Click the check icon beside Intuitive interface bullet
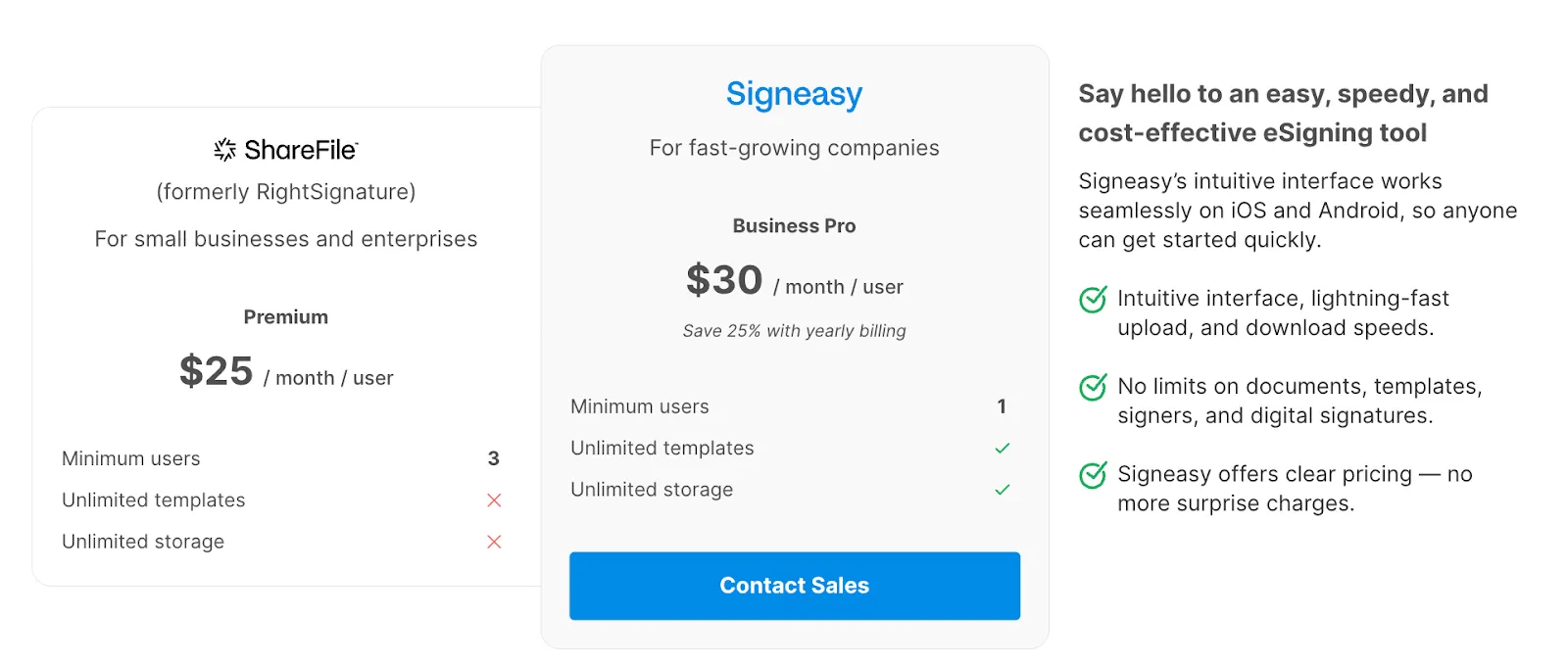Viewport: 1568px width, 667px height. (1093, 300)
